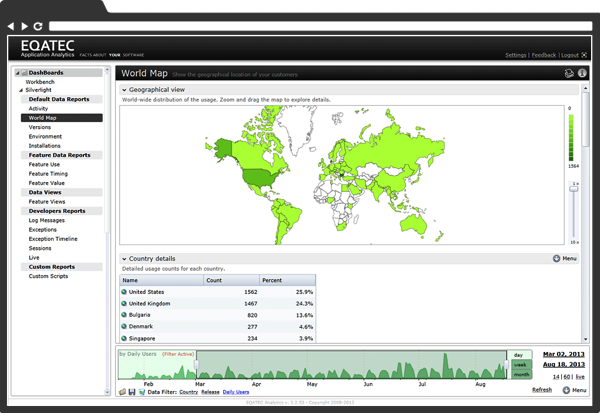Open the Activity report
The height and width of the screenshot is (413, 600).
click(38, 109)
